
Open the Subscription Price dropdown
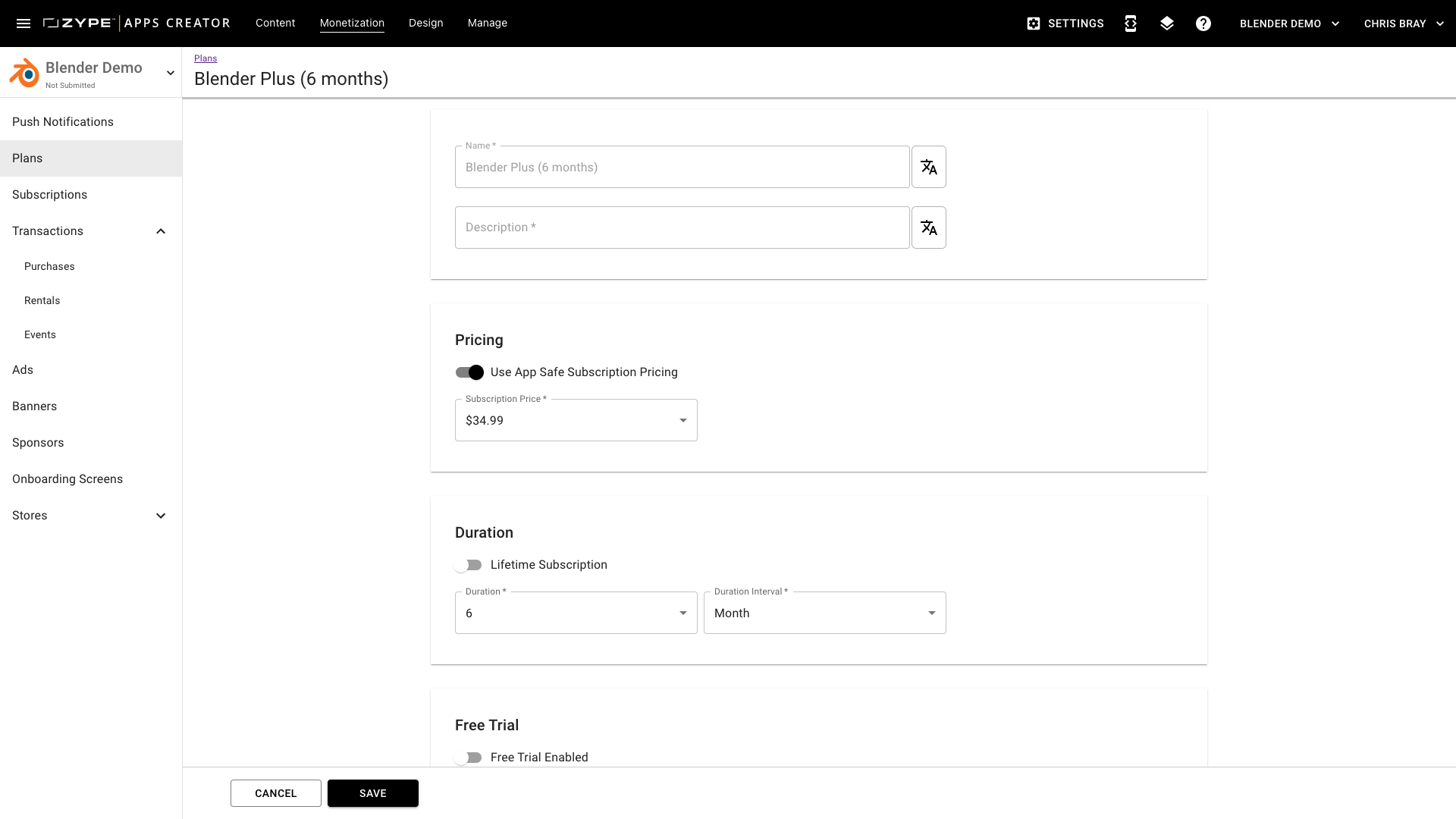click(x=576, y=420)
